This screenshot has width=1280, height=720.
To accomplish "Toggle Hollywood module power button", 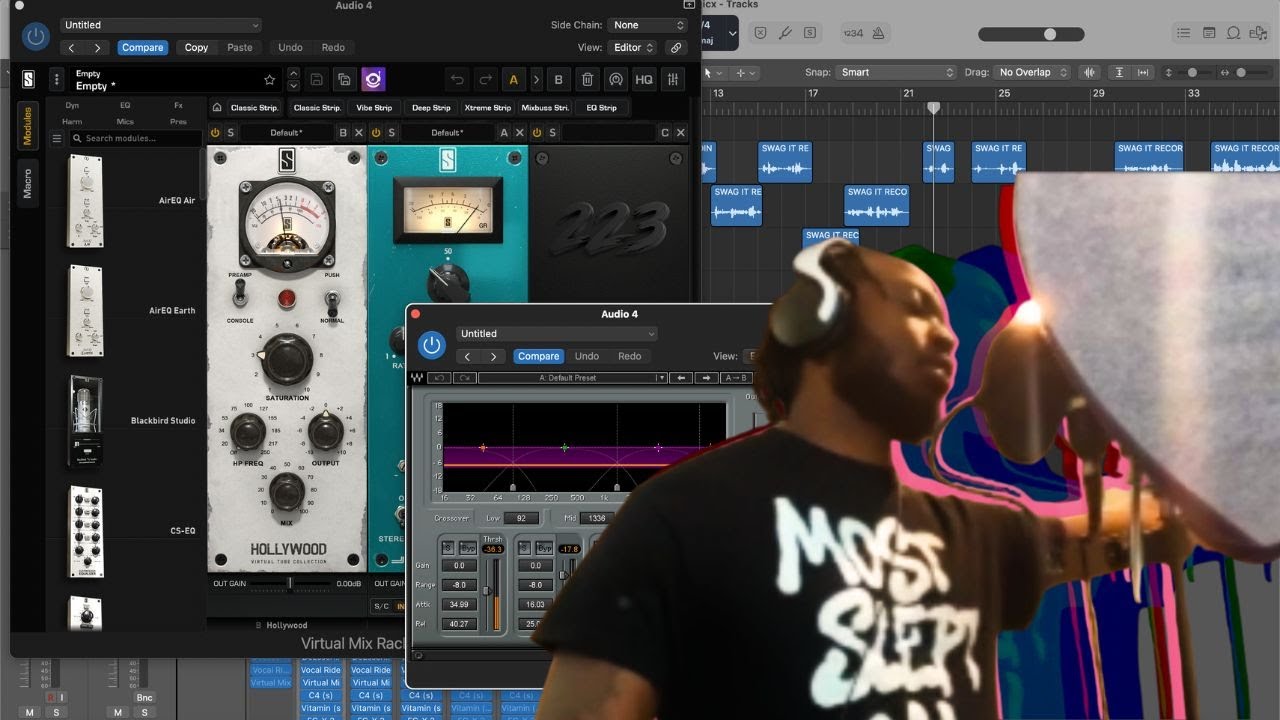I will [x=215, y=133].
